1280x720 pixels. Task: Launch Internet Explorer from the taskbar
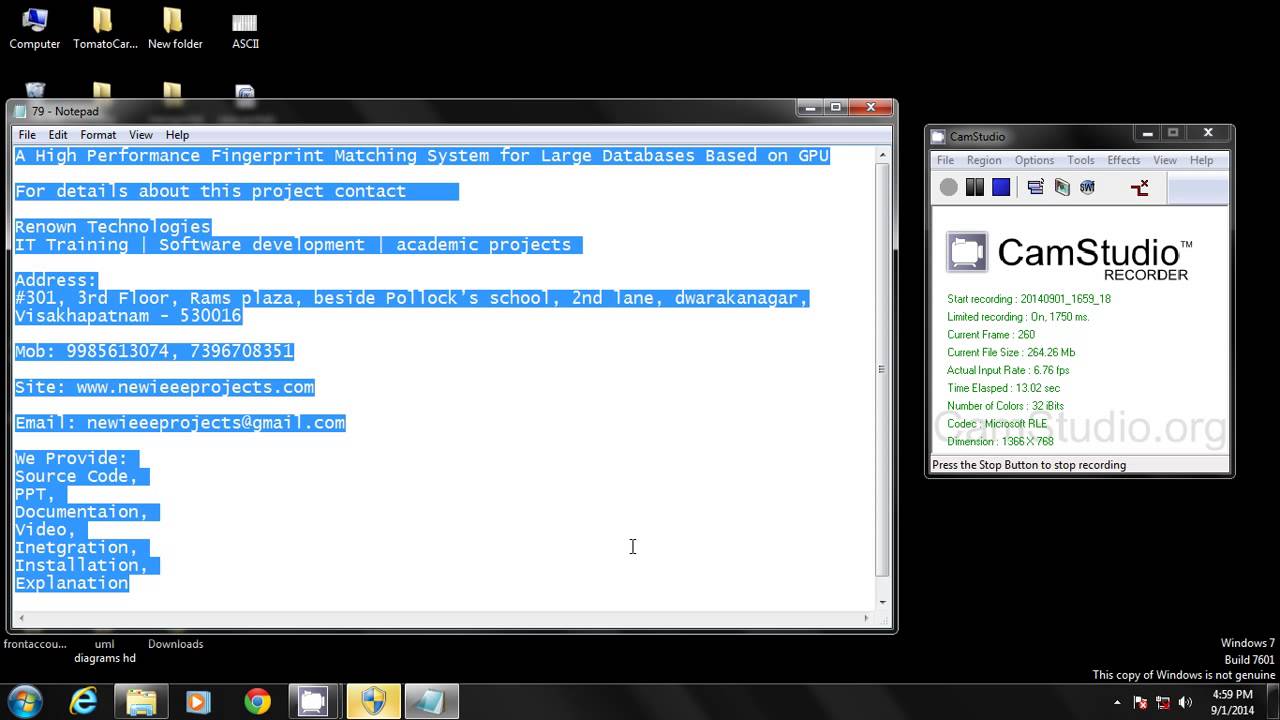83,702
